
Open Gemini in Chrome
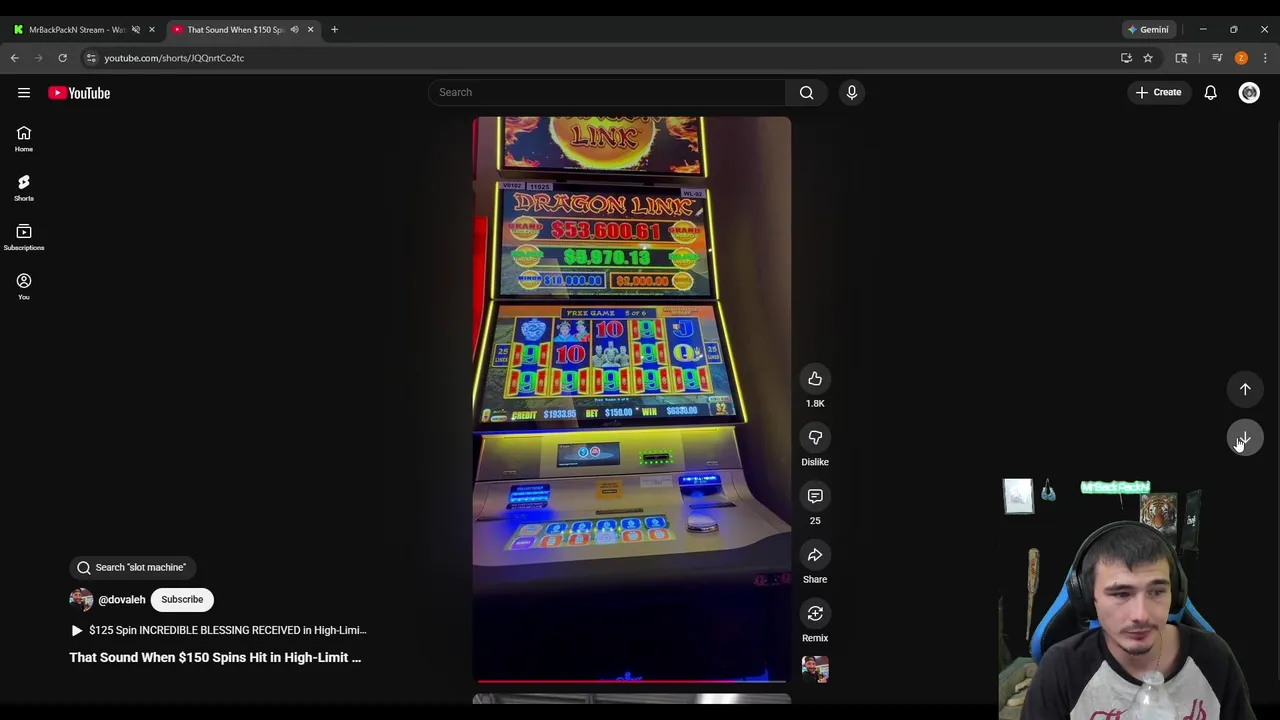(x=1148, y=30)
